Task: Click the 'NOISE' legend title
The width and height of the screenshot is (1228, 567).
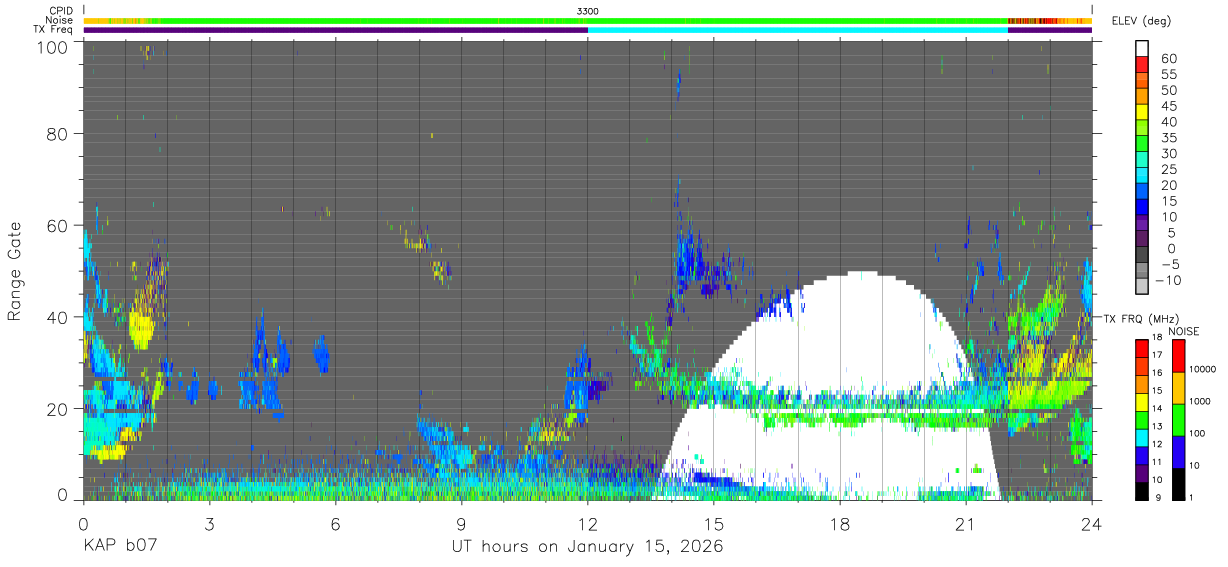Action: (1183, 331)
